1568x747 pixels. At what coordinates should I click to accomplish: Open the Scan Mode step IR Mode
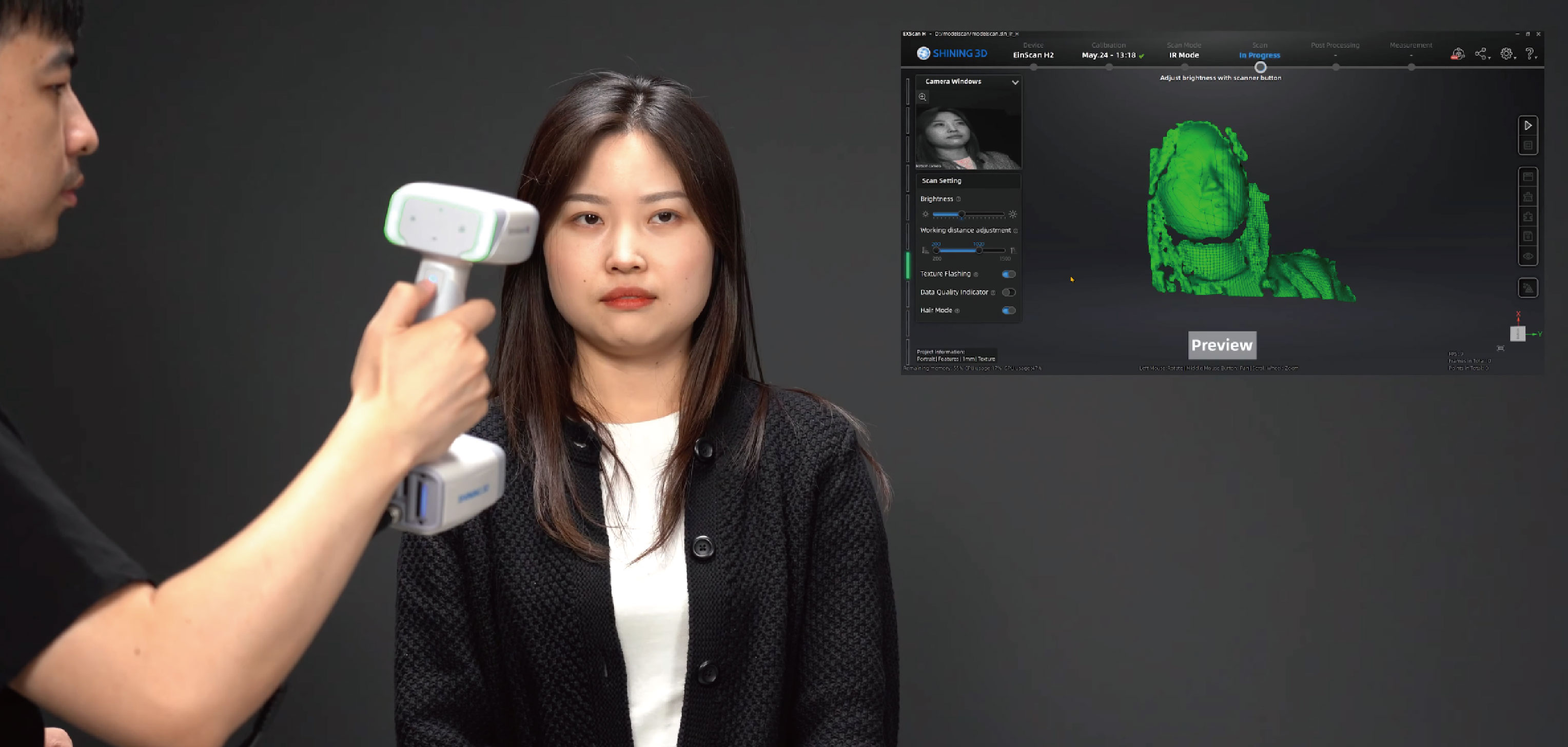(1184, 50)
